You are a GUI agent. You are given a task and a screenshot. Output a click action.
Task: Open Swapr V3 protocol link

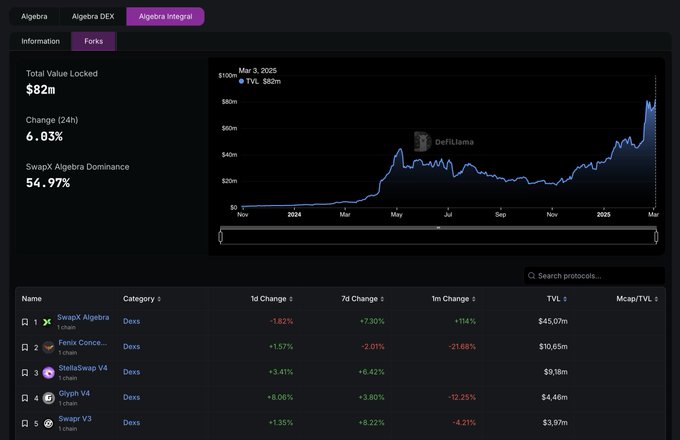pos(75,419)
